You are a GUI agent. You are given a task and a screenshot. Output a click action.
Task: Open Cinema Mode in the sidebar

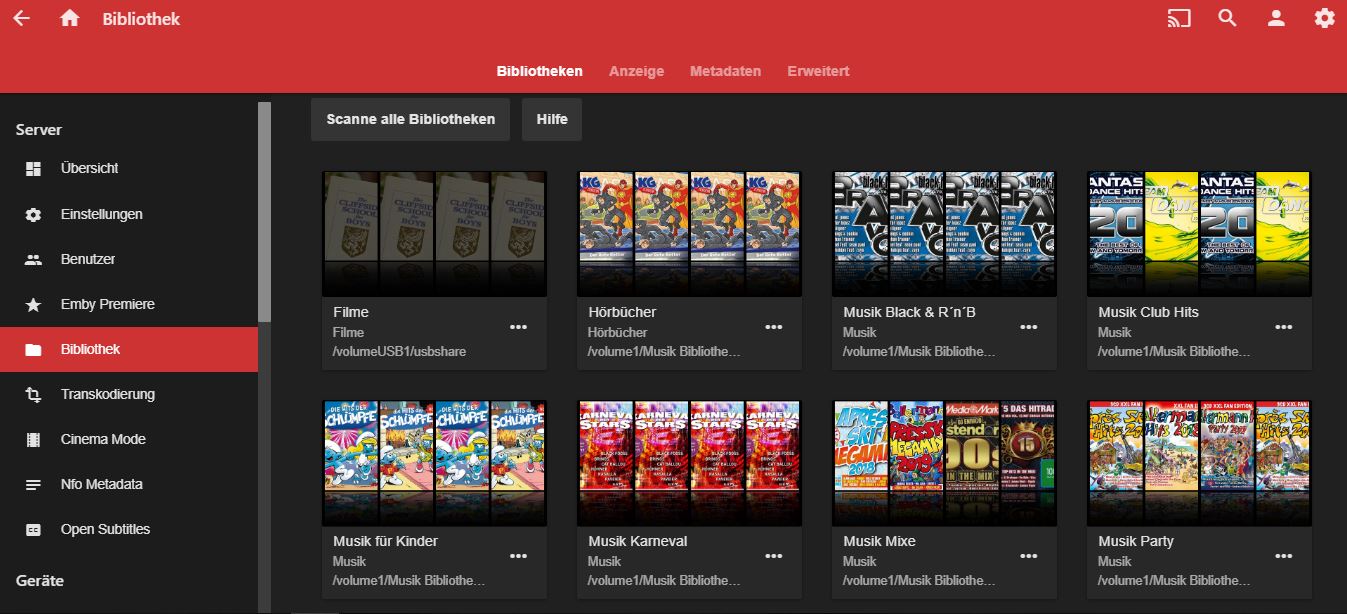[129, 439]
